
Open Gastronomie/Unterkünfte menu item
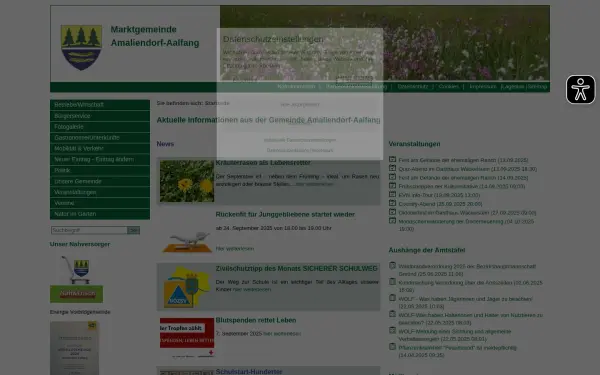[x=100, y=138]
